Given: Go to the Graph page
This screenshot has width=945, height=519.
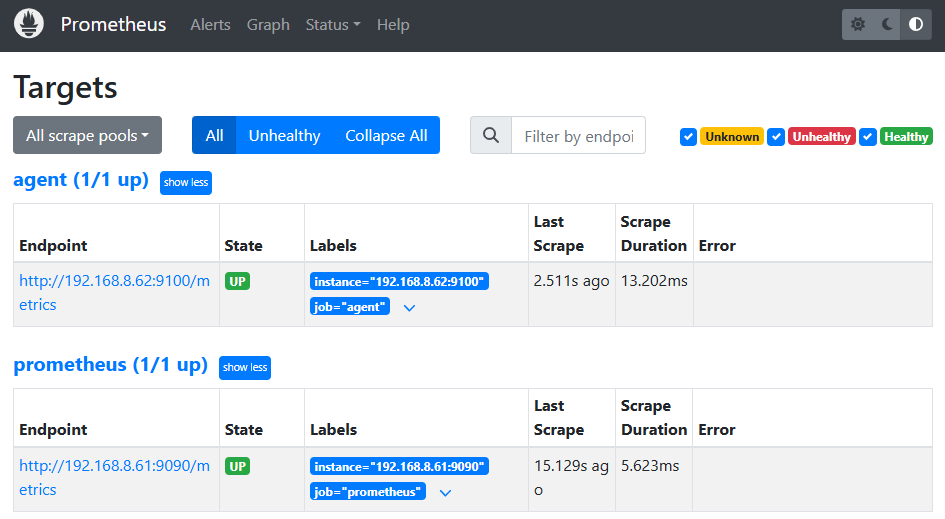Looking at the screenshot, I should [268, 25].
